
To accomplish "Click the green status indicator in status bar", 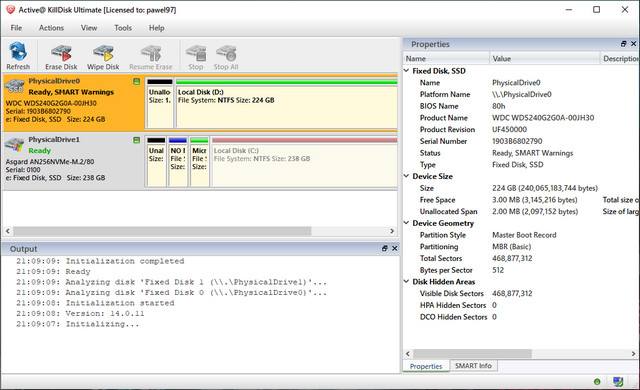I will tap(597, 382).
